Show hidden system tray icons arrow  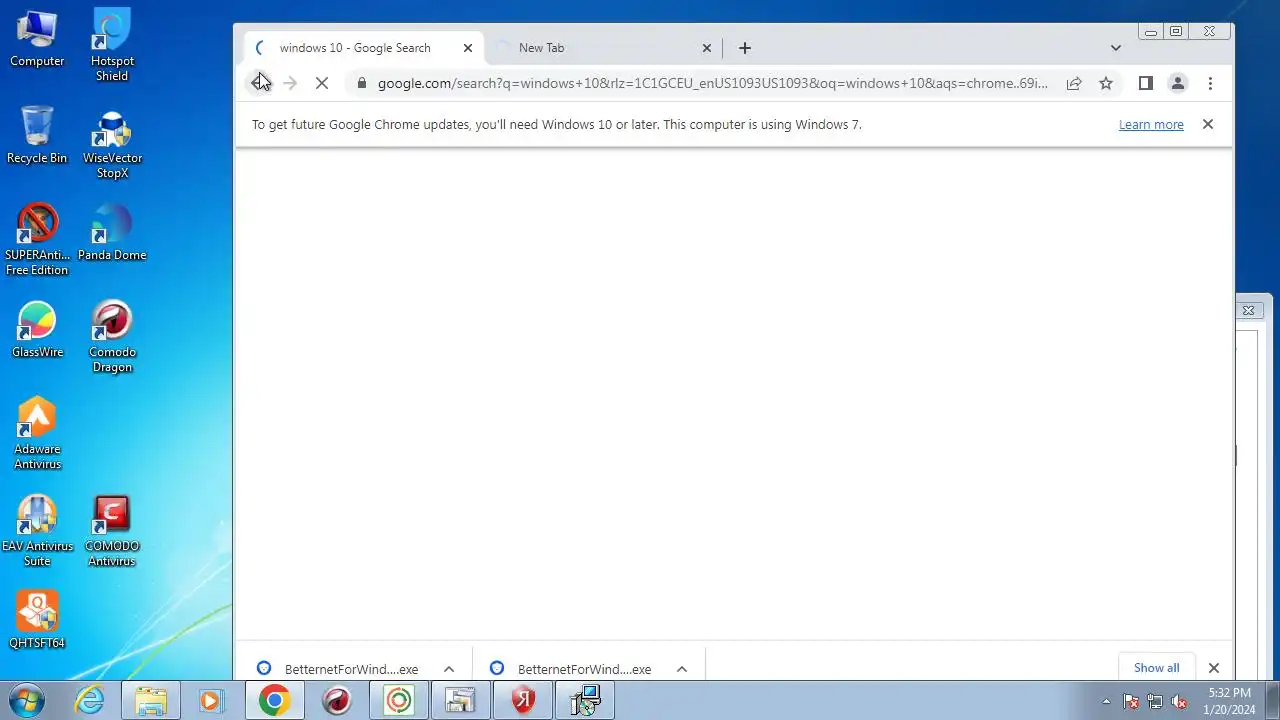(x=1106, y=701)
